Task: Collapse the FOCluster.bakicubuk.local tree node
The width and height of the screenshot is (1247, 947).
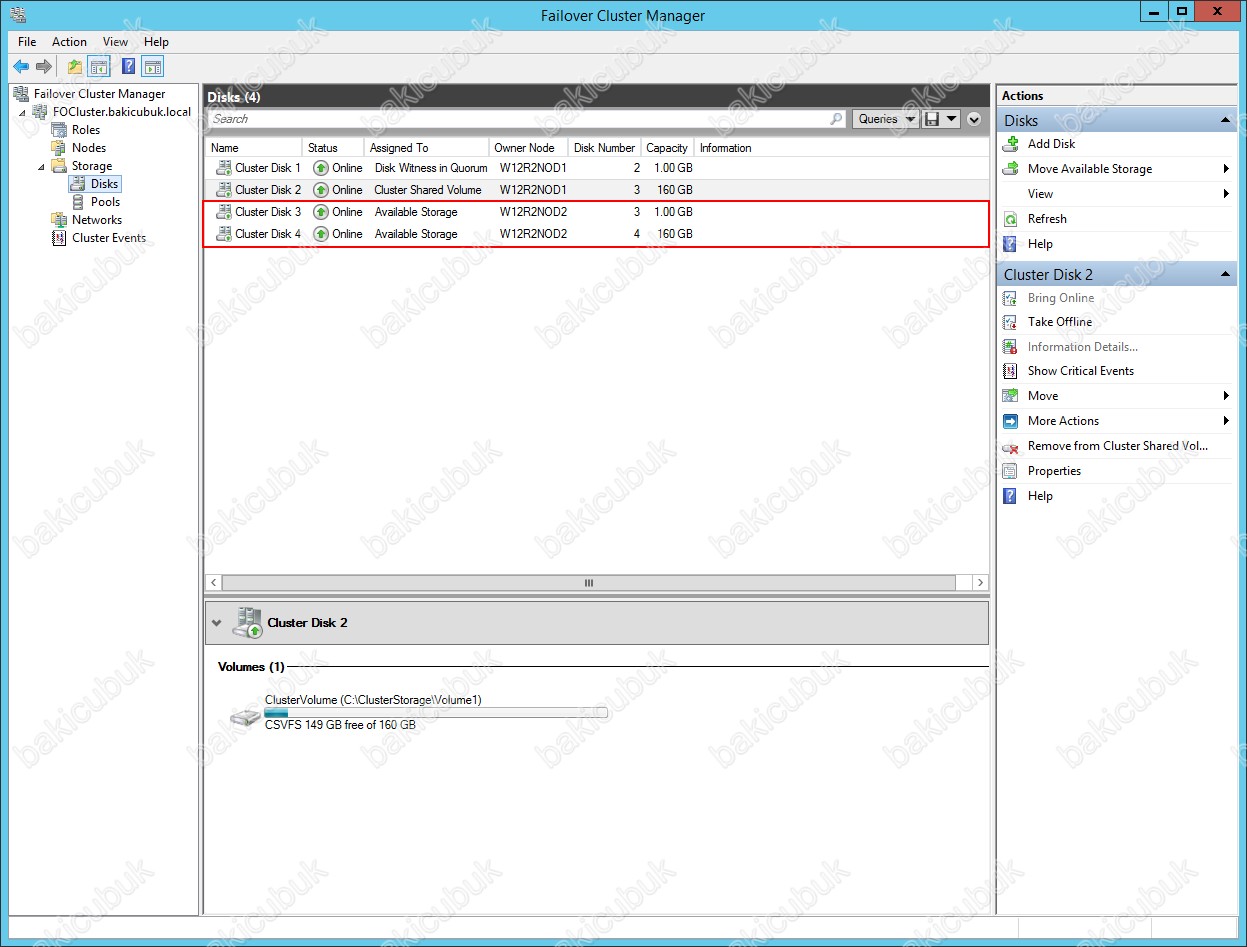Action: pos(24,112)
